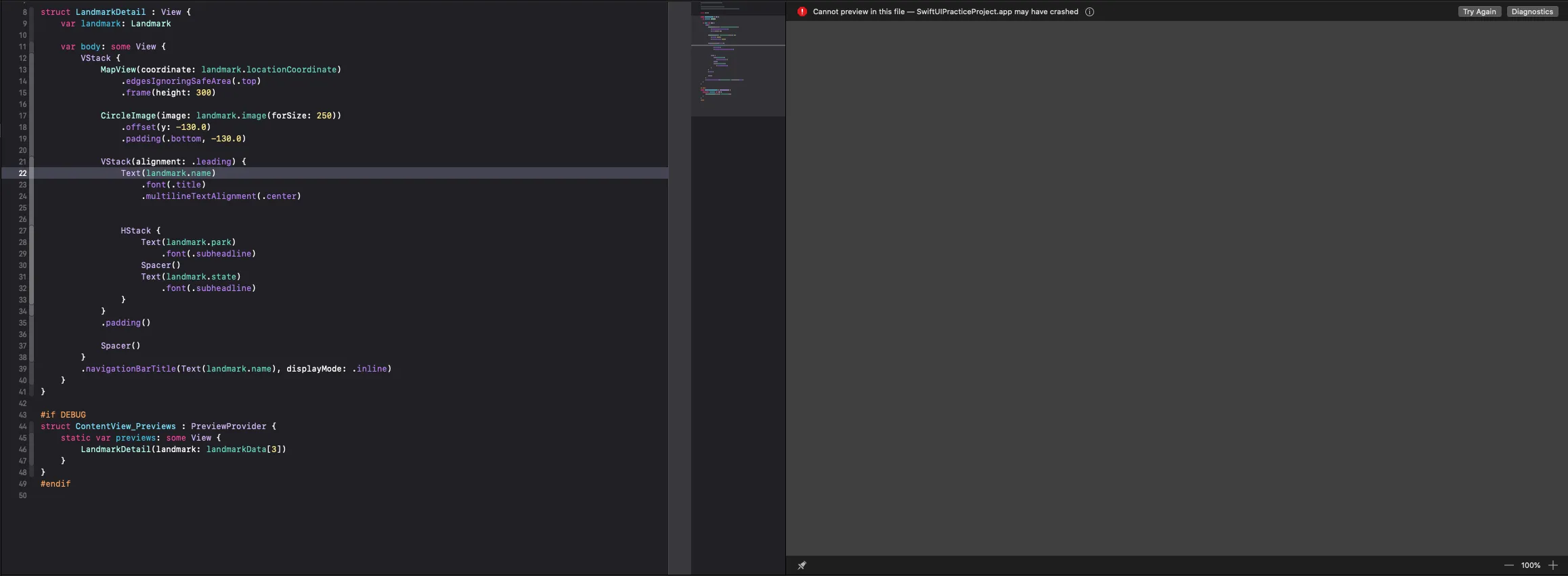Click the .edgesIgnoringSafeArea(.top) modifier

click(x=191, y=81)
